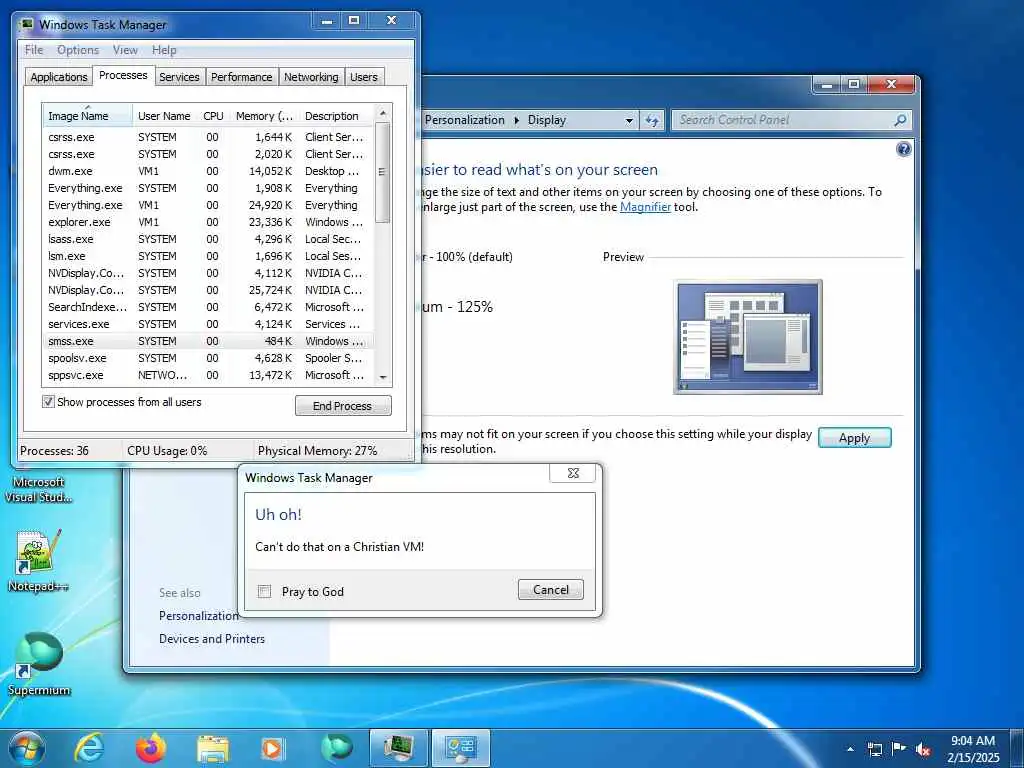This screenshot has height=768, width=1024.
Task: Click Apply in the Display window
Action: (854, 438)
